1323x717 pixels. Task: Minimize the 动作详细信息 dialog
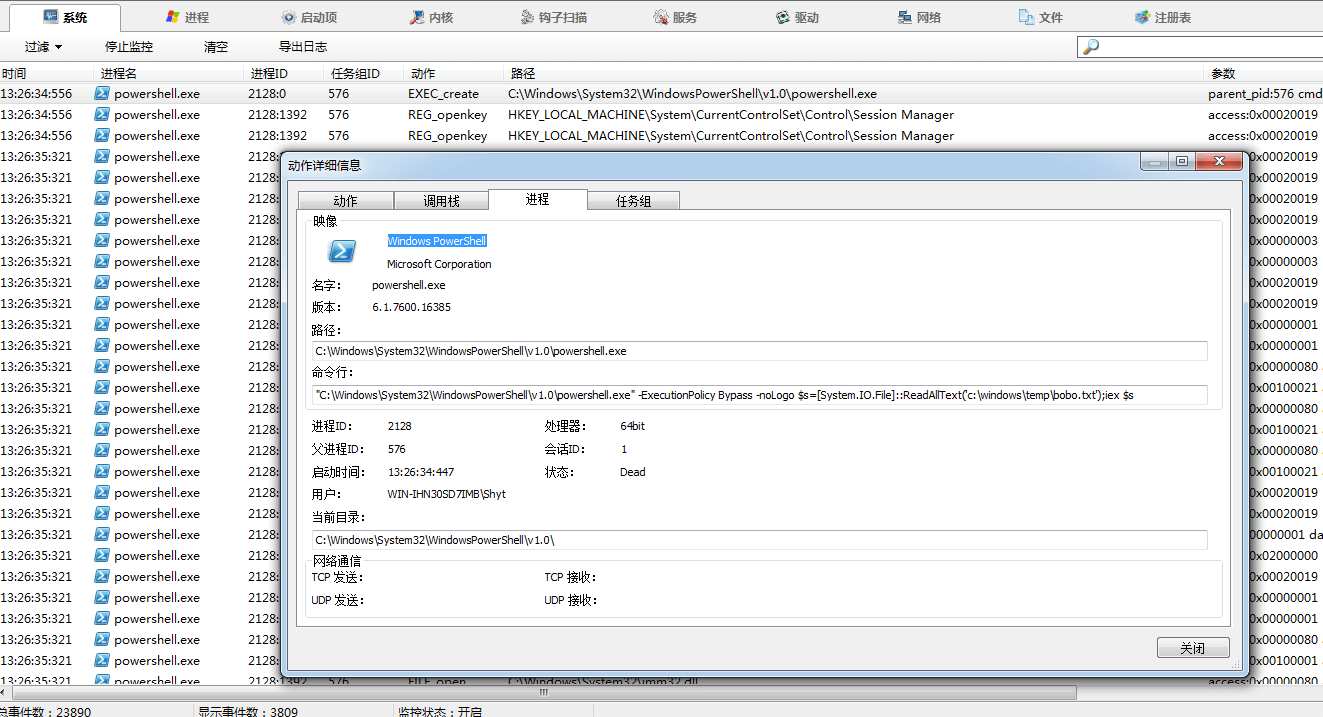click(1156, 161)
